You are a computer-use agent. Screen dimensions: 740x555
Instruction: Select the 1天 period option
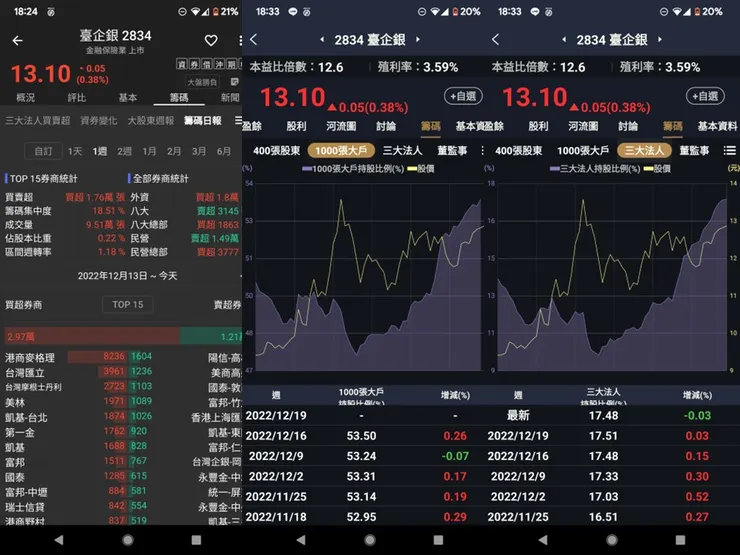[75, 151]
